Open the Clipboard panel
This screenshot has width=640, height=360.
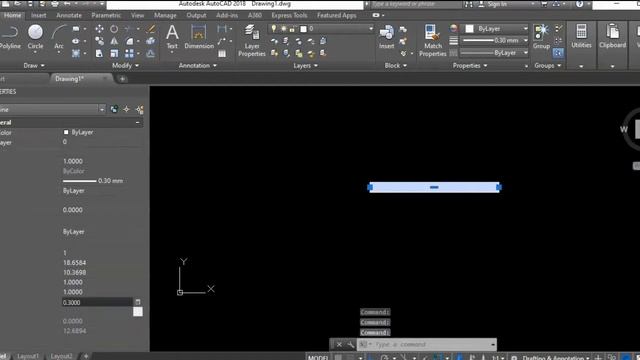click(612, 38)
